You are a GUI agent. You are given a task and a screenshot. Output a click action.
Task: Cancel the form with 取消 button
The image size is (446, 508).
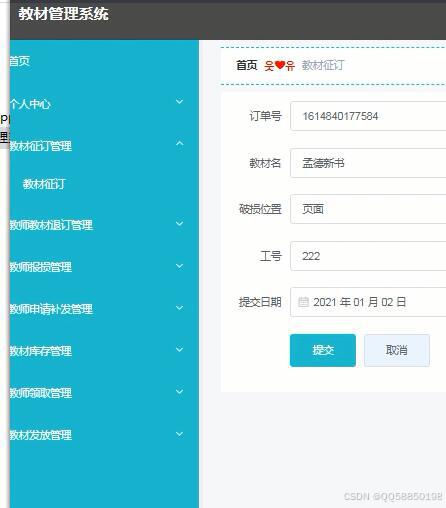tap(397, 350)
